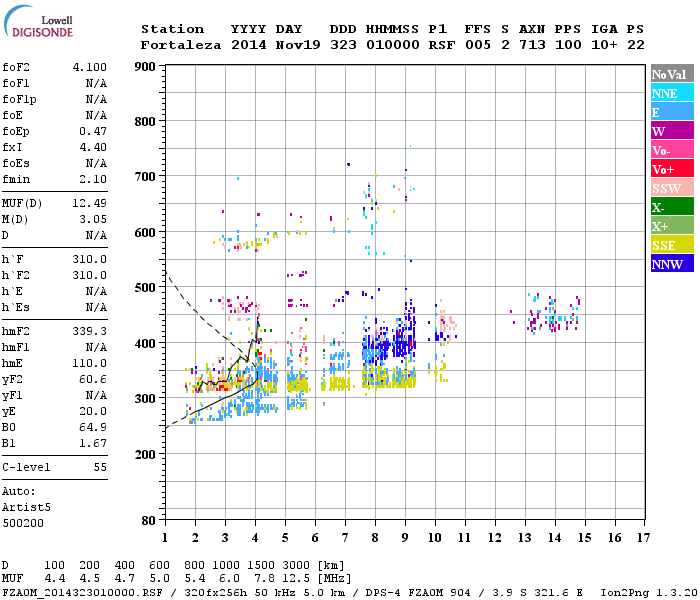Click the 500 km height axis label
The height and width of the screenshot is (600, 700).
tap(145, 288)
